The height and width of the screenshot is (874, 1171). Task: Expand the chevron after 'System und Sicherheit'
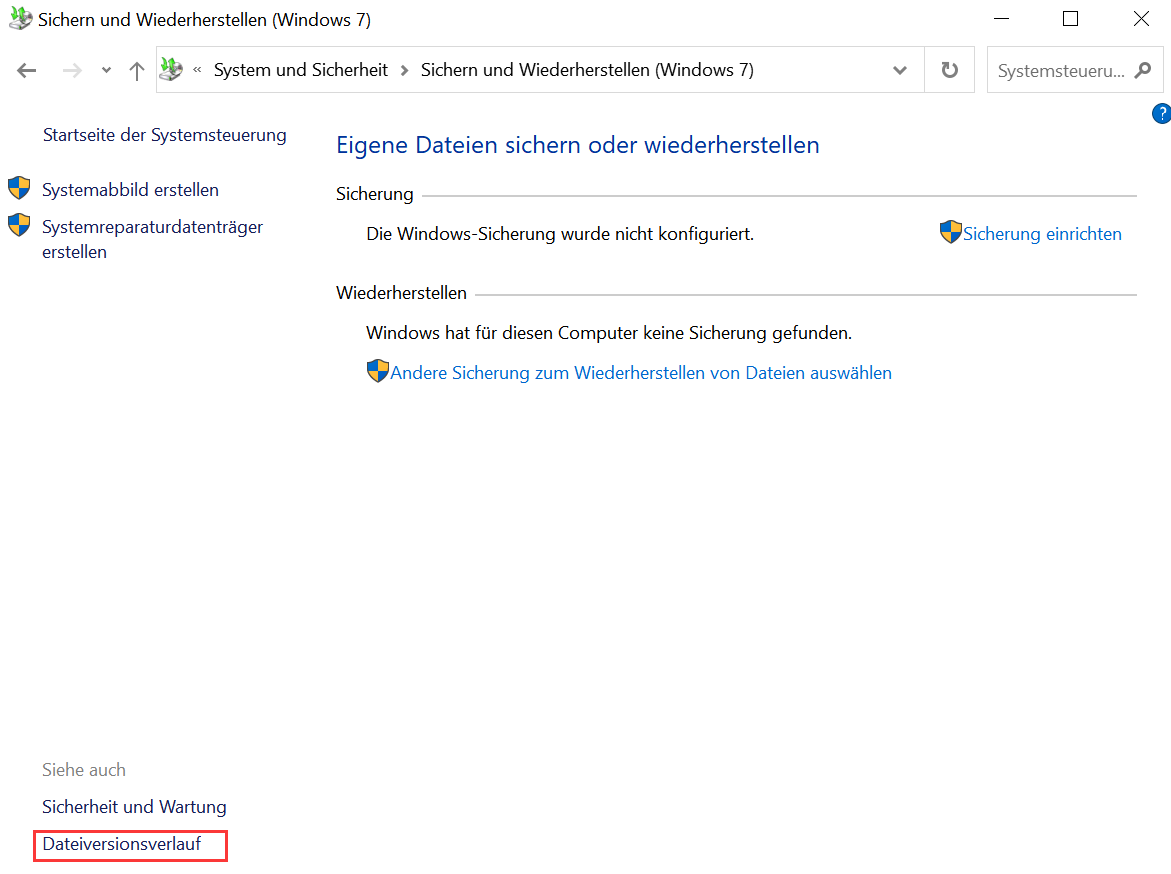click(404, 70)
